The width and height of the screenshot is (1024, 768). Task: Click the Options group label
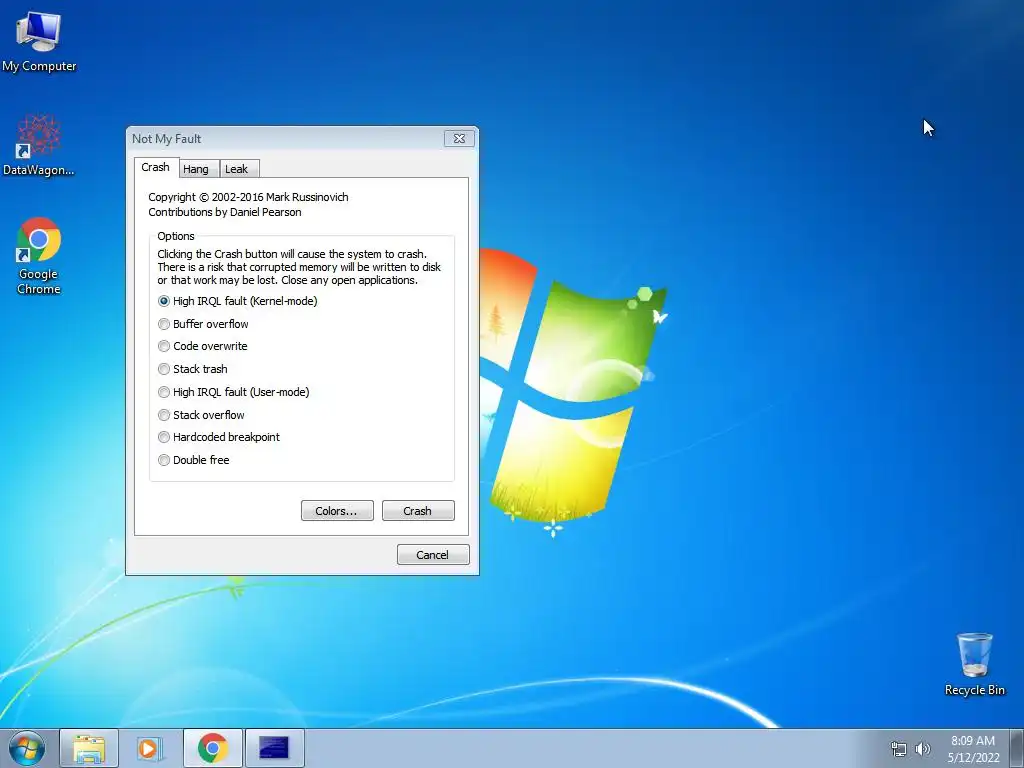click(176, 236)
